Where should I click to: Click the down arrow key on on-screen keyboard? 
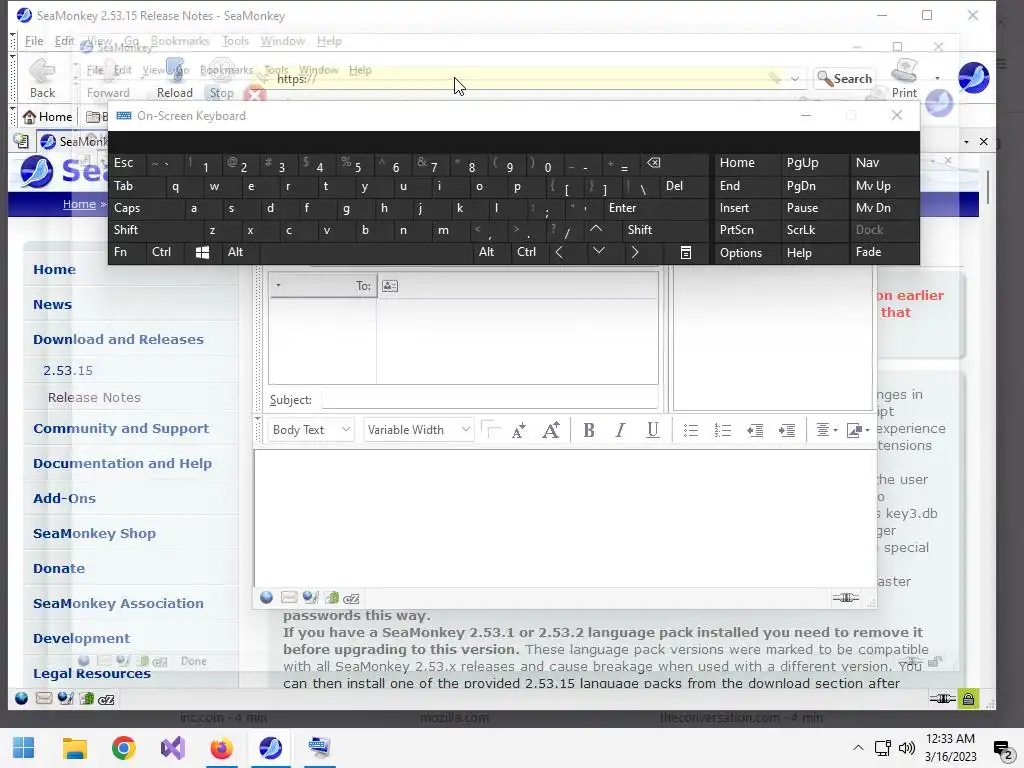599,251
